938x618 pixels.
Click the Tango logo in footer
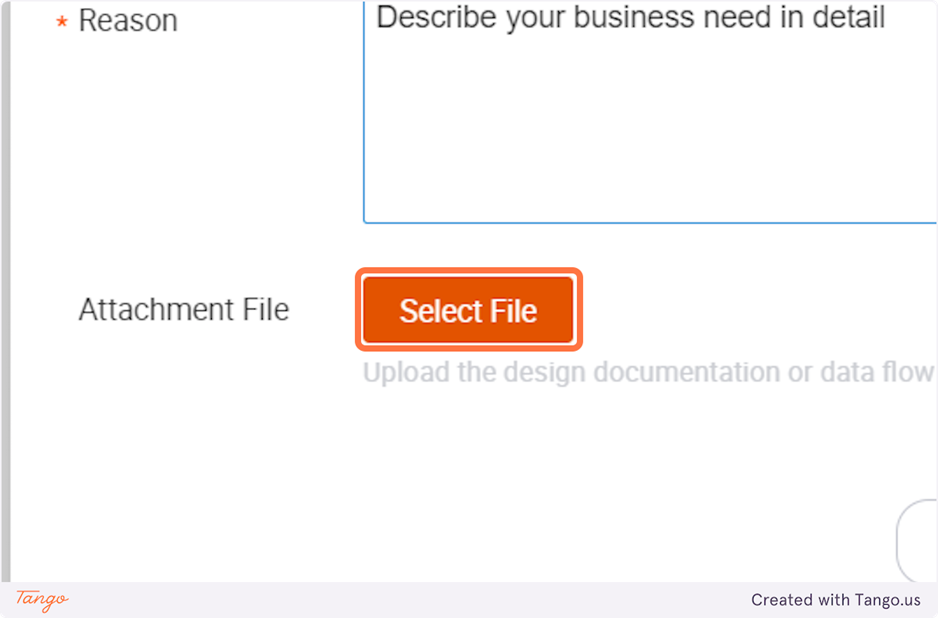[x=42, y=599]
